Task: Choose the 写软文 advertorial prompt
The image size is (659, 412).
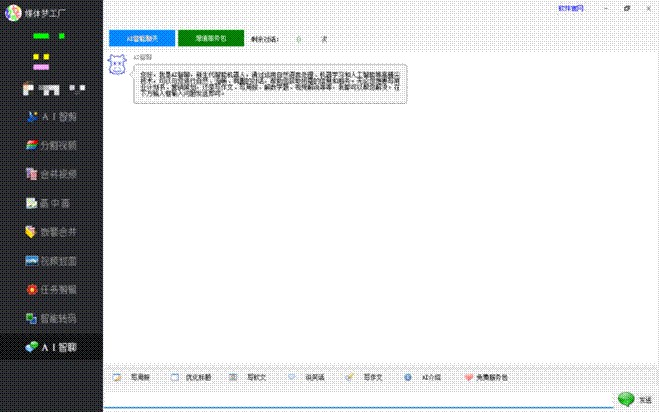Action: [x=248, y=378]
